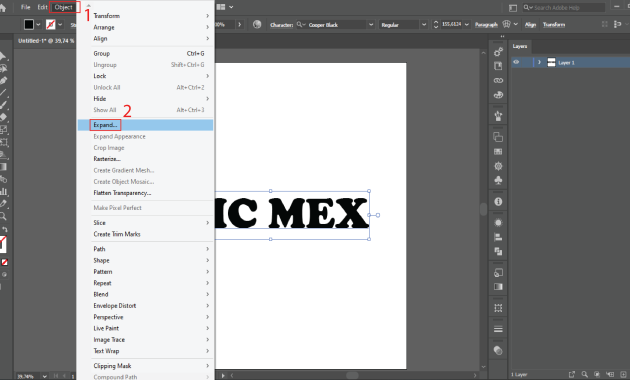Select the Line Segment tool
The width and height of the screenshot is (630, 380).
[x=3, y=92]
